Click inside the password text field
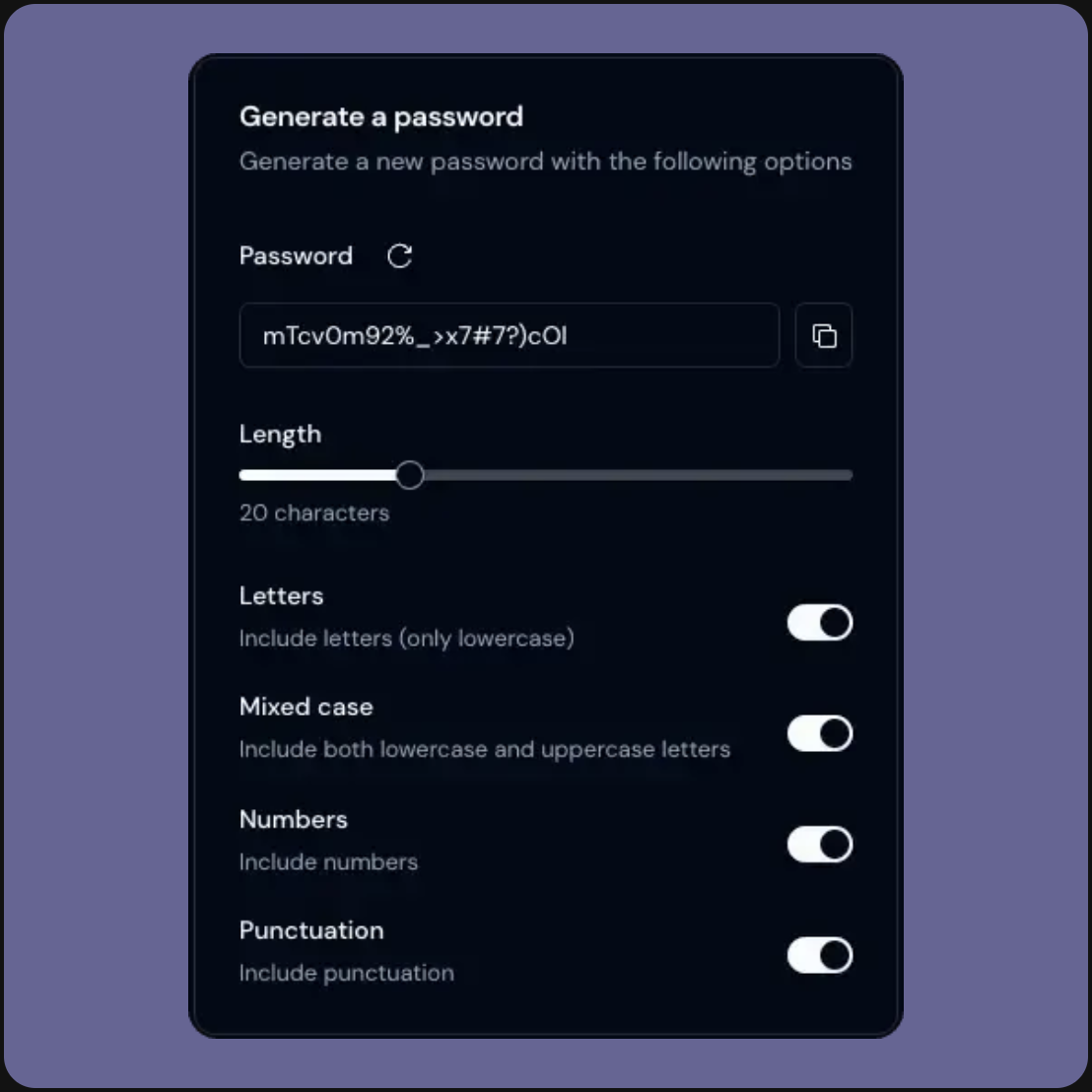1092x1092 pixels. [x=509, y=335]
